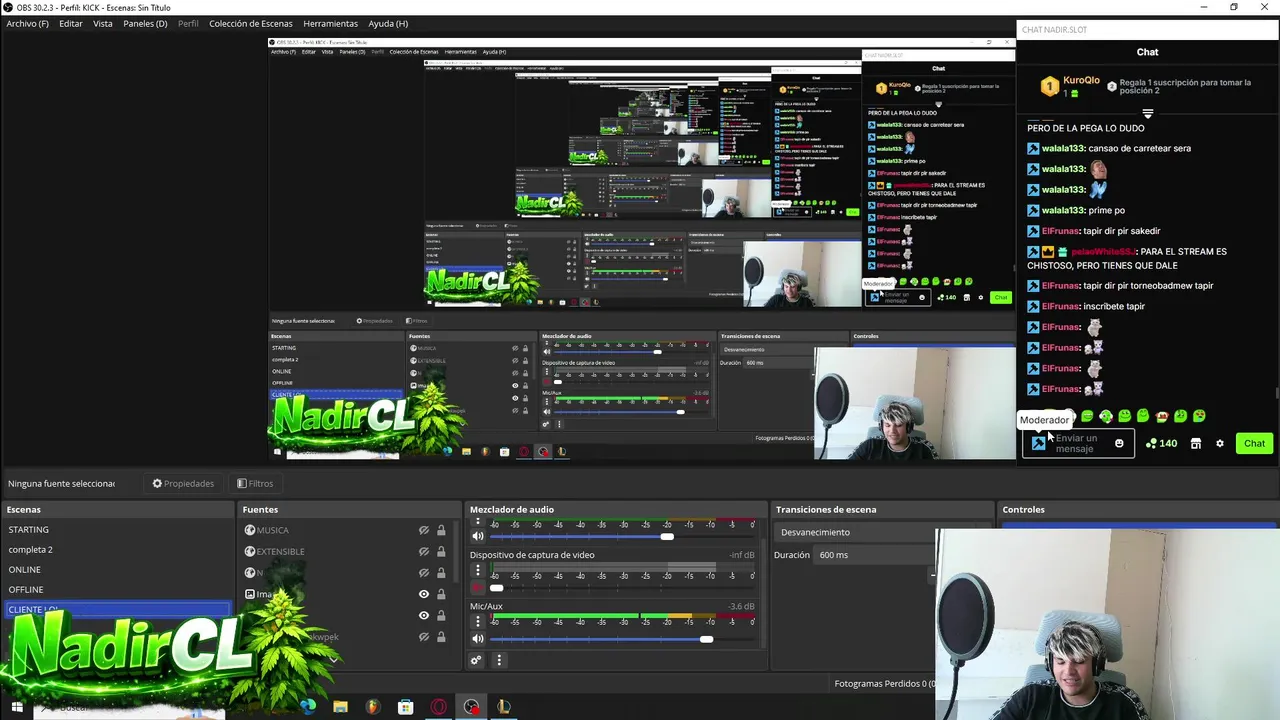Click the 140 channel points counter
The image size is (1280, 720).
(x=1161, y=443)
